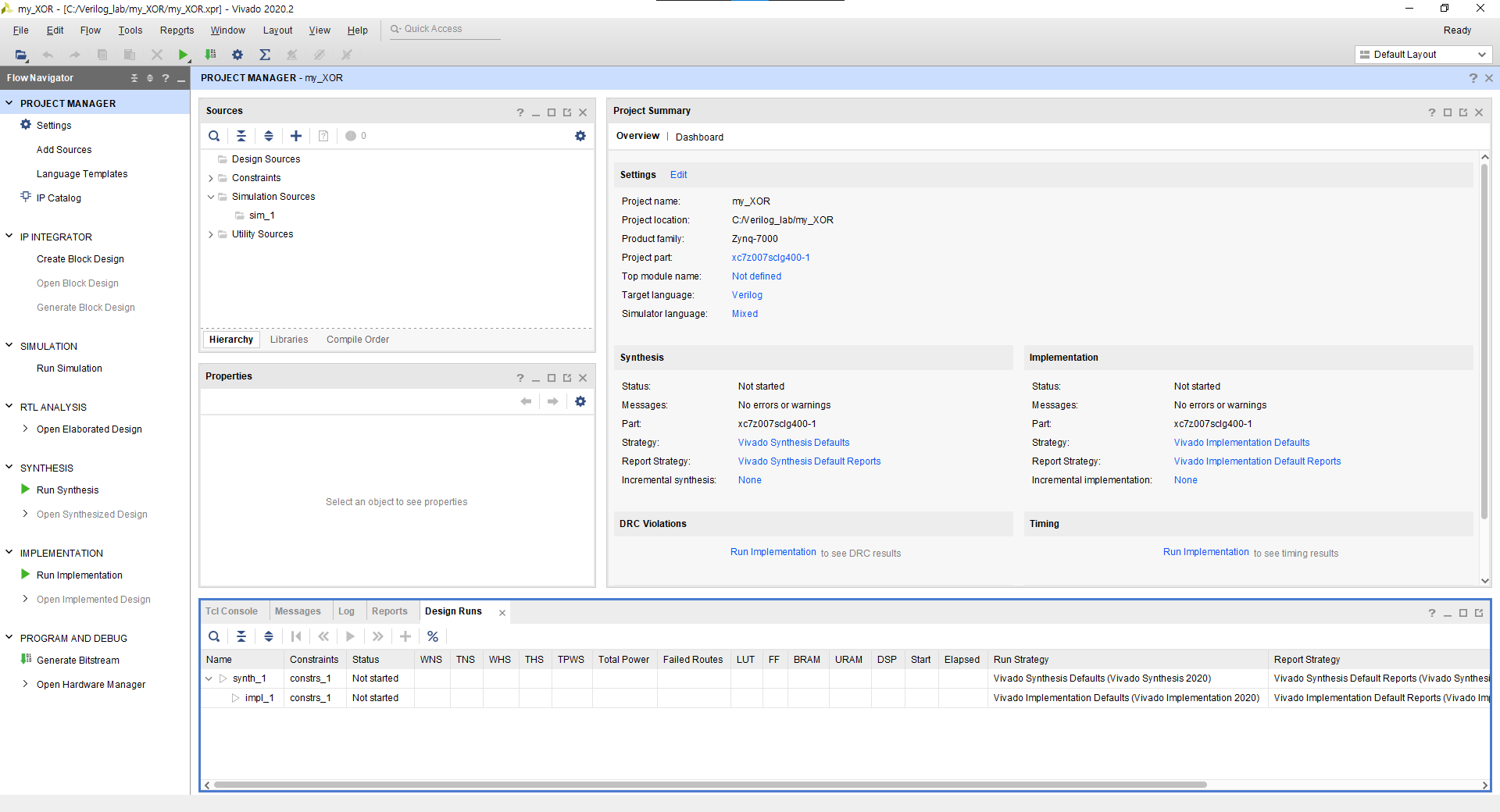Click Vivado Synthesis Defaults strategy link
Viewport: 1500px width, 812px height.
(x=794, y=443)
